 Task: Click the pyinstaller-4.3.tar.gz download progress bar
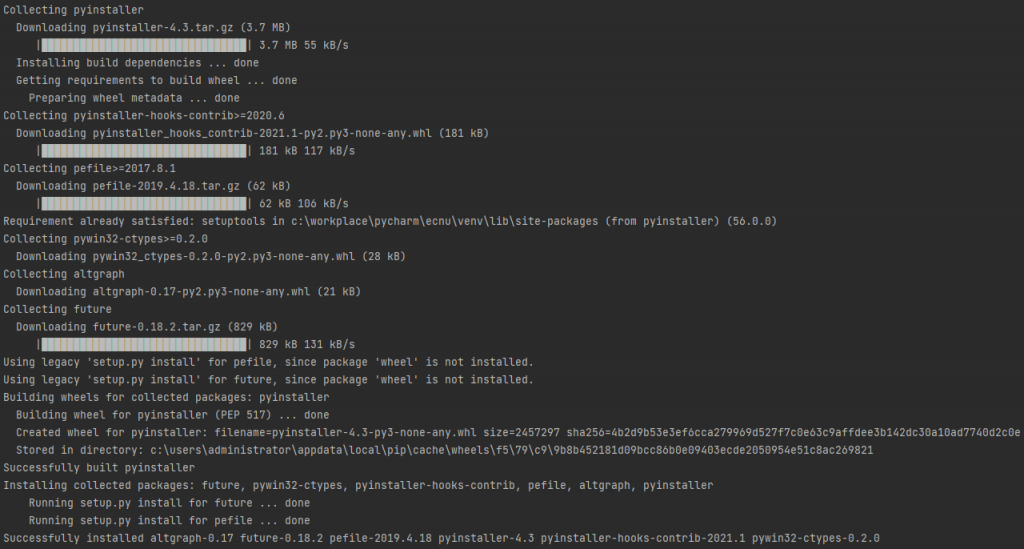point(144,45)
